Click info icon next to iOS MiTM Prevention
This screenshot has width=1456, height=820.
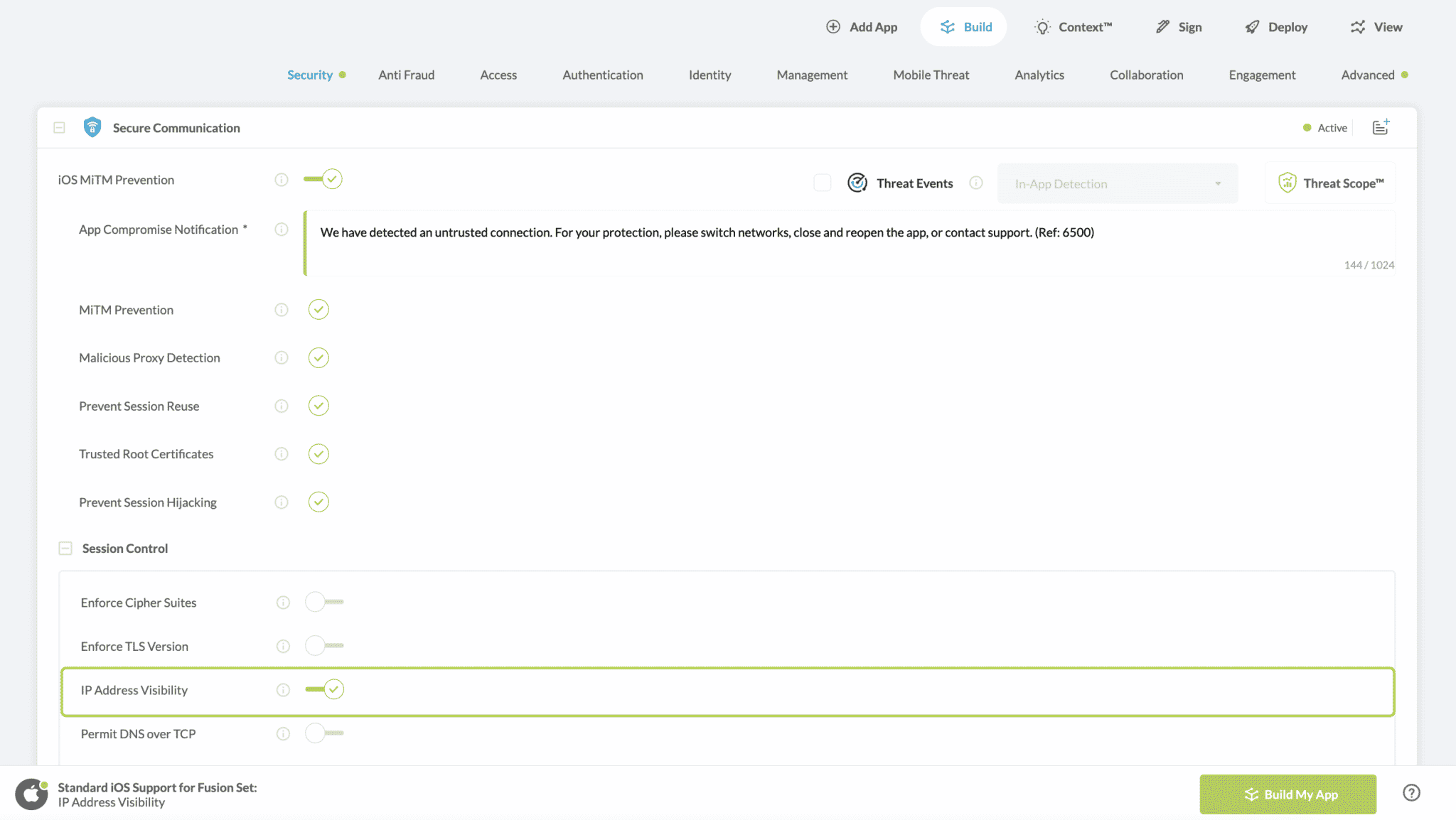pyautogui.click(x=282, y=179)
